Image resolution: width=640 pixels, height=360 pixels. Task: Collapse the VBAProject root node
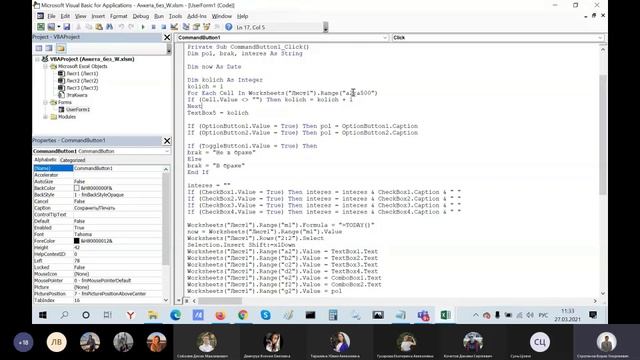[x=38, y=59]
